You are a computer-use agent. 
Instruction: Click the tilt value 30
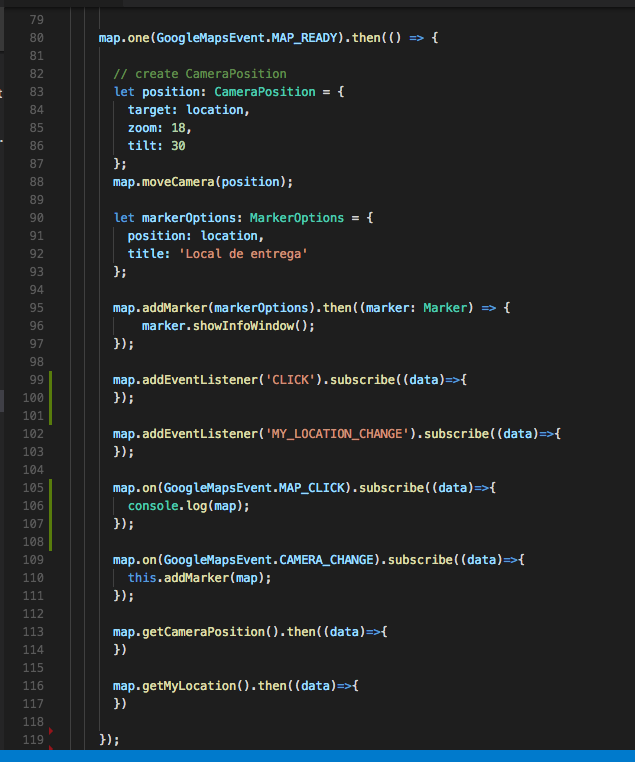click(x=178, y=146)
